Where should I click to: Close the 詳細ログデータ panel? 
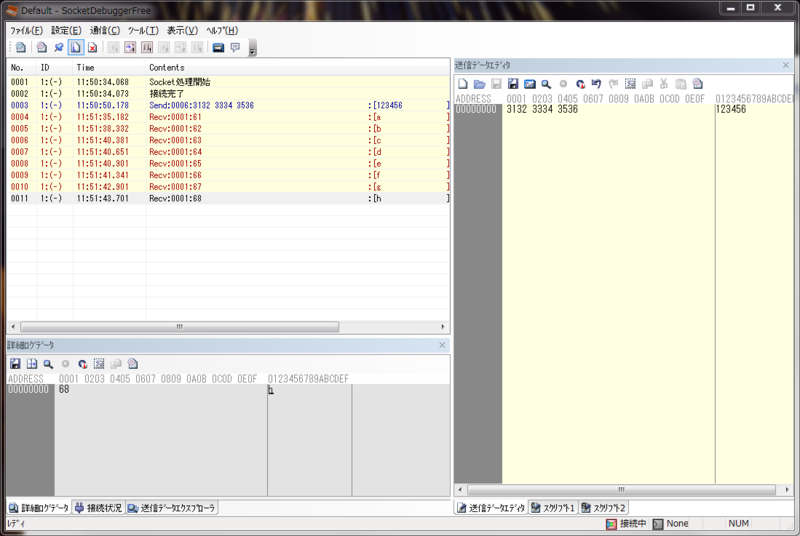coord(442,345)
